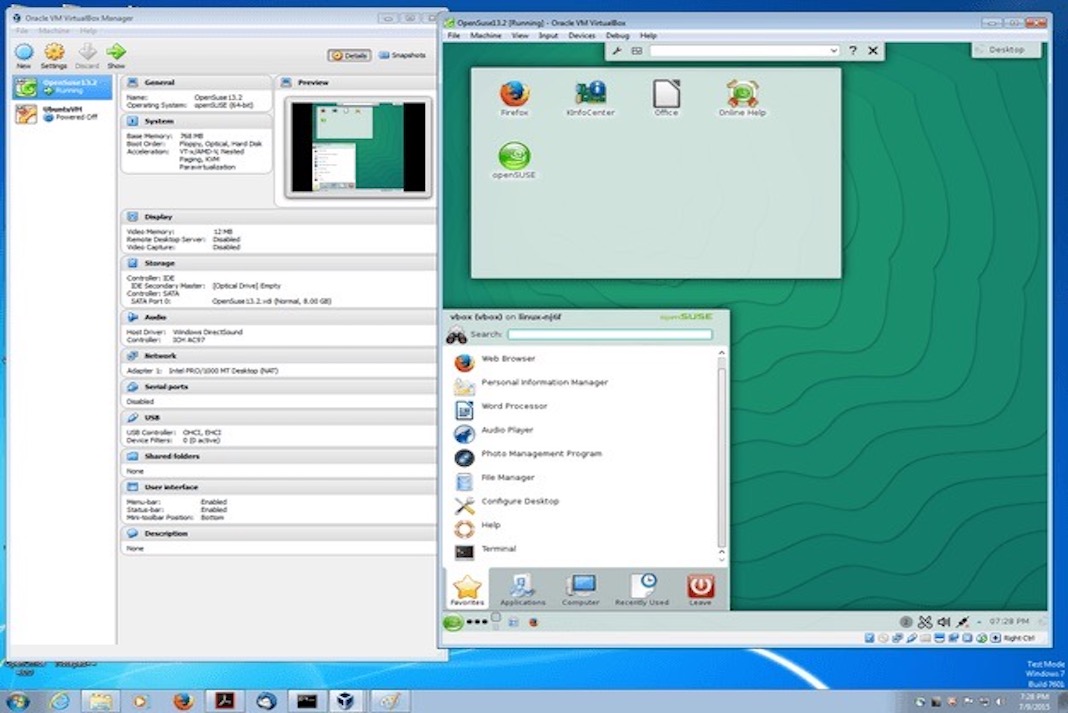Viewport: 1068px width, 713px height.
Task: Select Terminal in the application launcher
Action: click(499, 548)
